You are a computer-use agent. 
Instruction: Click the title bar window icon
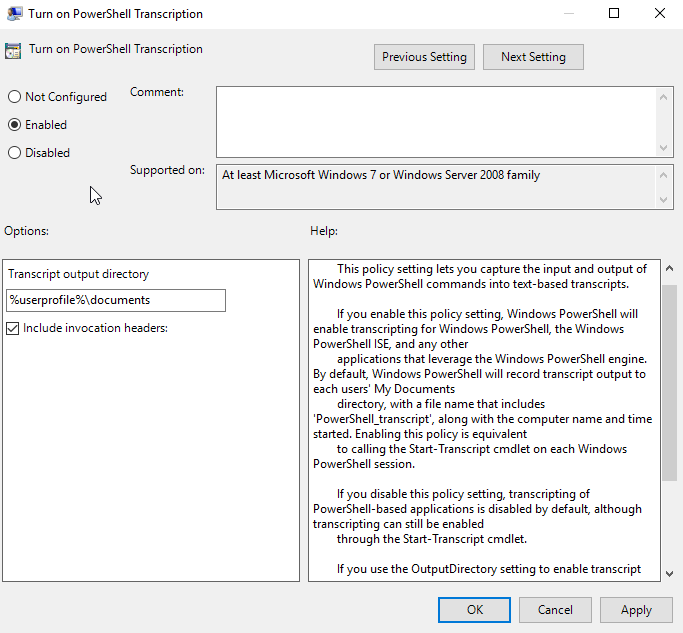[14, 14]
